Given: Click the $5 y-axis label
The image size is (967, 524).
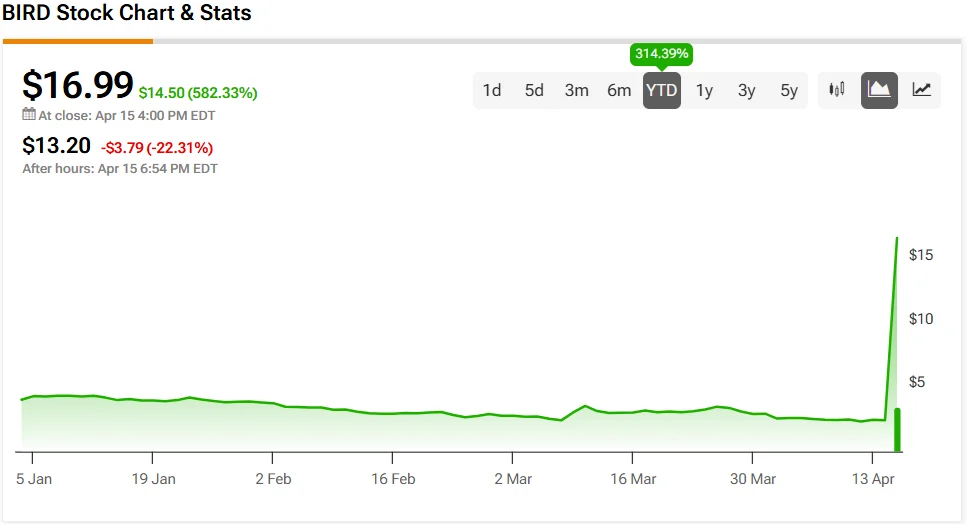Looking at the screenshot, I should (x=917, y=382).
